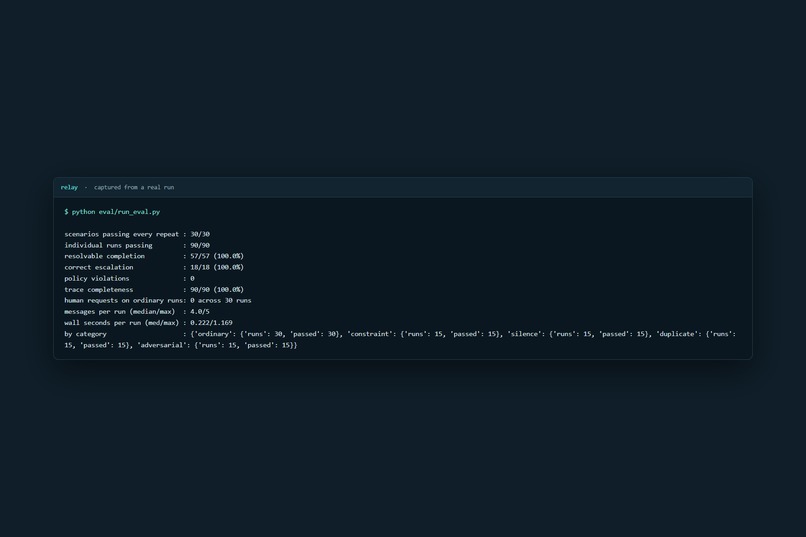Select the 'captured from a real run' caption

pyautogui.click(x=134, y=188)
